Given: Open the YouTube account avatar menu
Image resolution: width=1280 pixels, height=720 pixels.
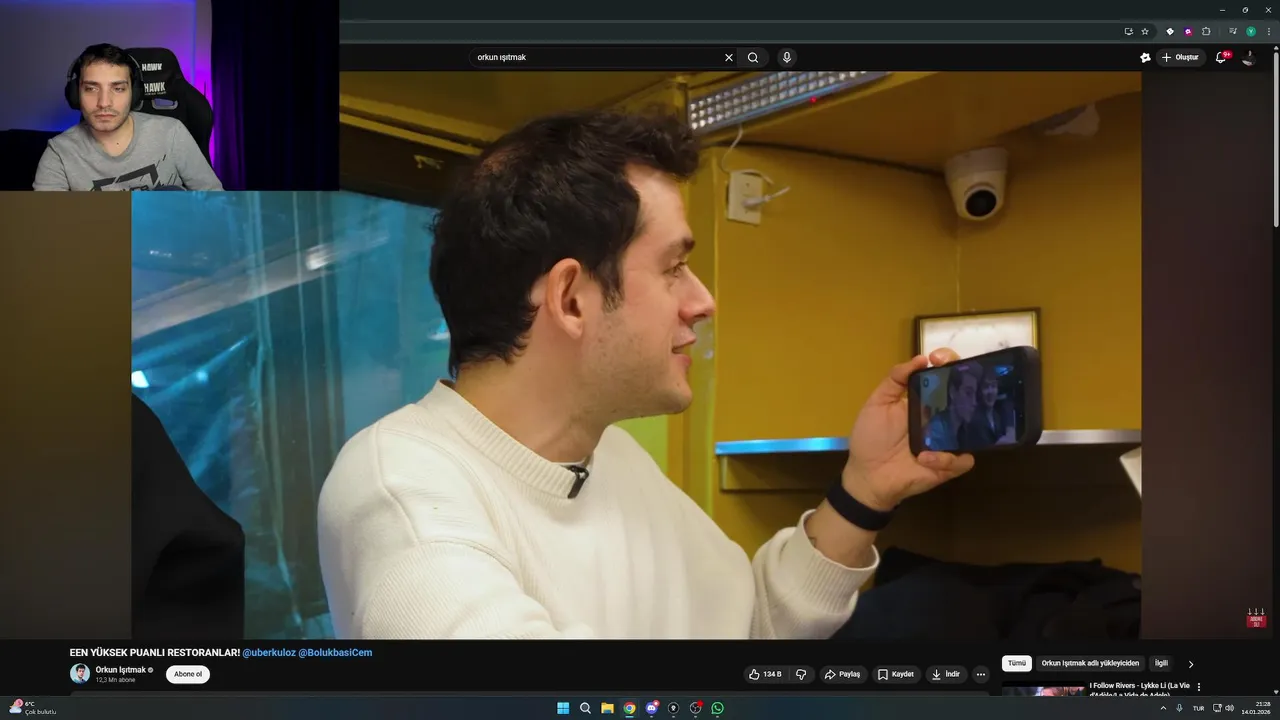Looking at the screenshot, I should (1249, 57).
